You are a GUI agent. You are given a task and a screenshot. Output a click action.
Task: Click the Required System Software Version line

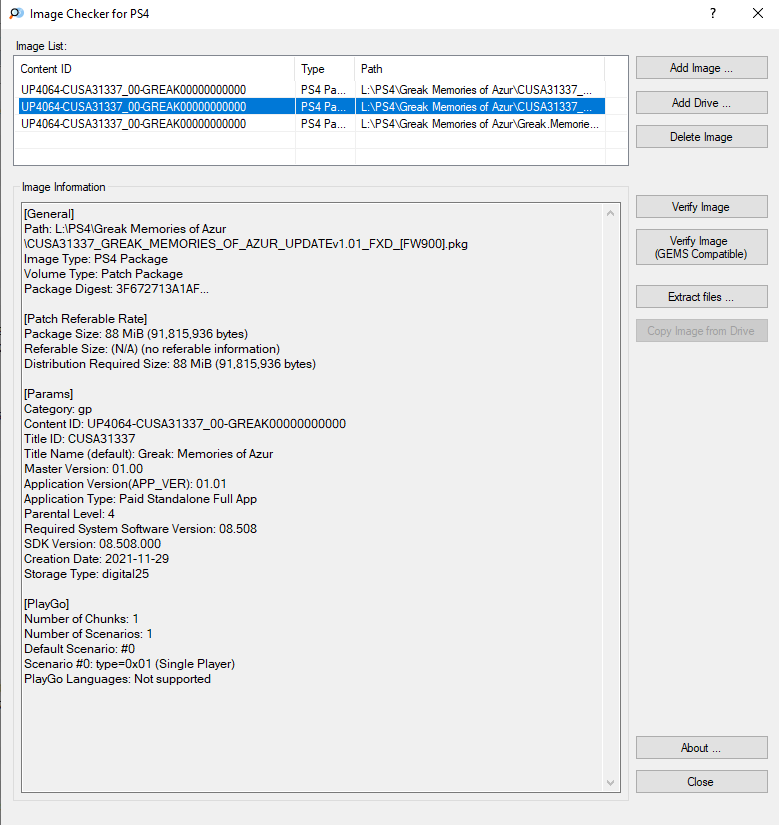140,529
